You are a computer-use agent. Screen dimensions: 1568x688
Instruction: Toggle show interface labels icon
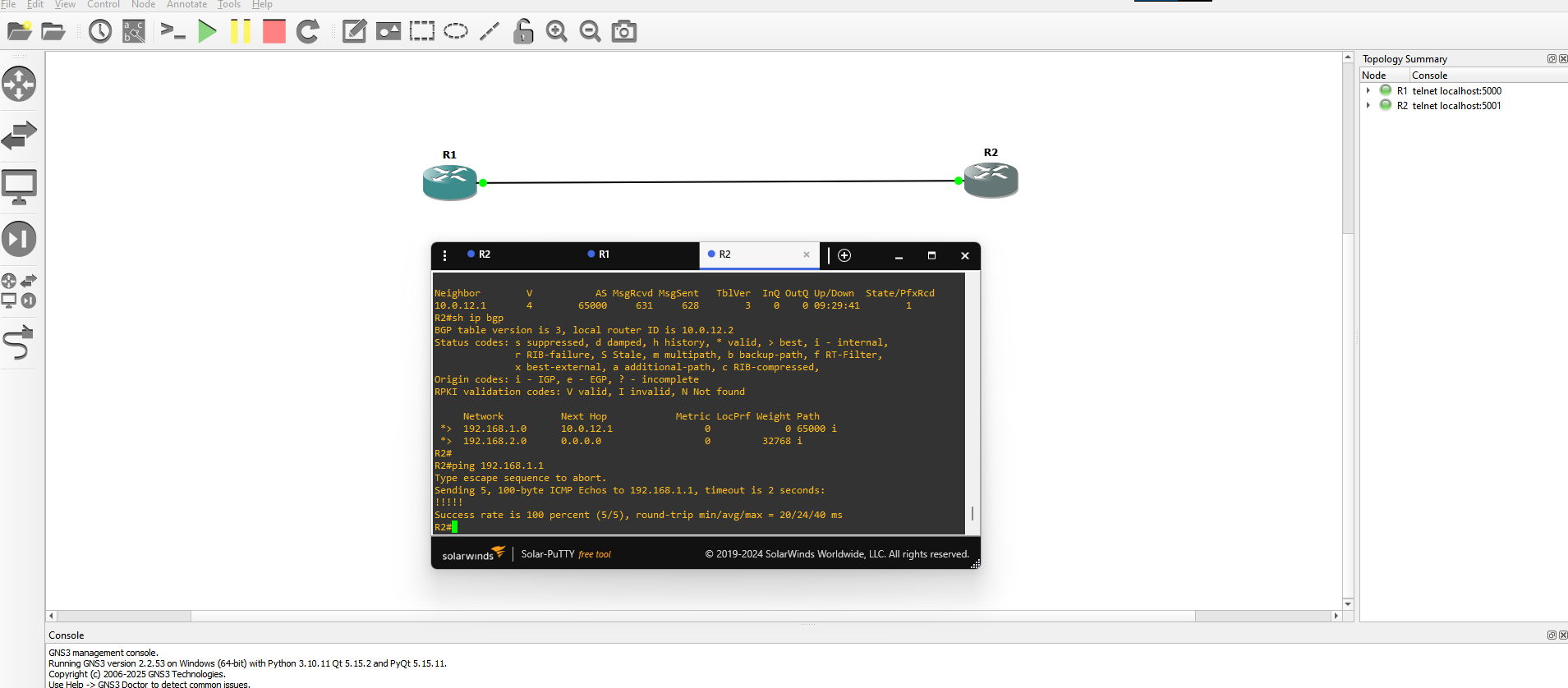click(x=134, y=31)
